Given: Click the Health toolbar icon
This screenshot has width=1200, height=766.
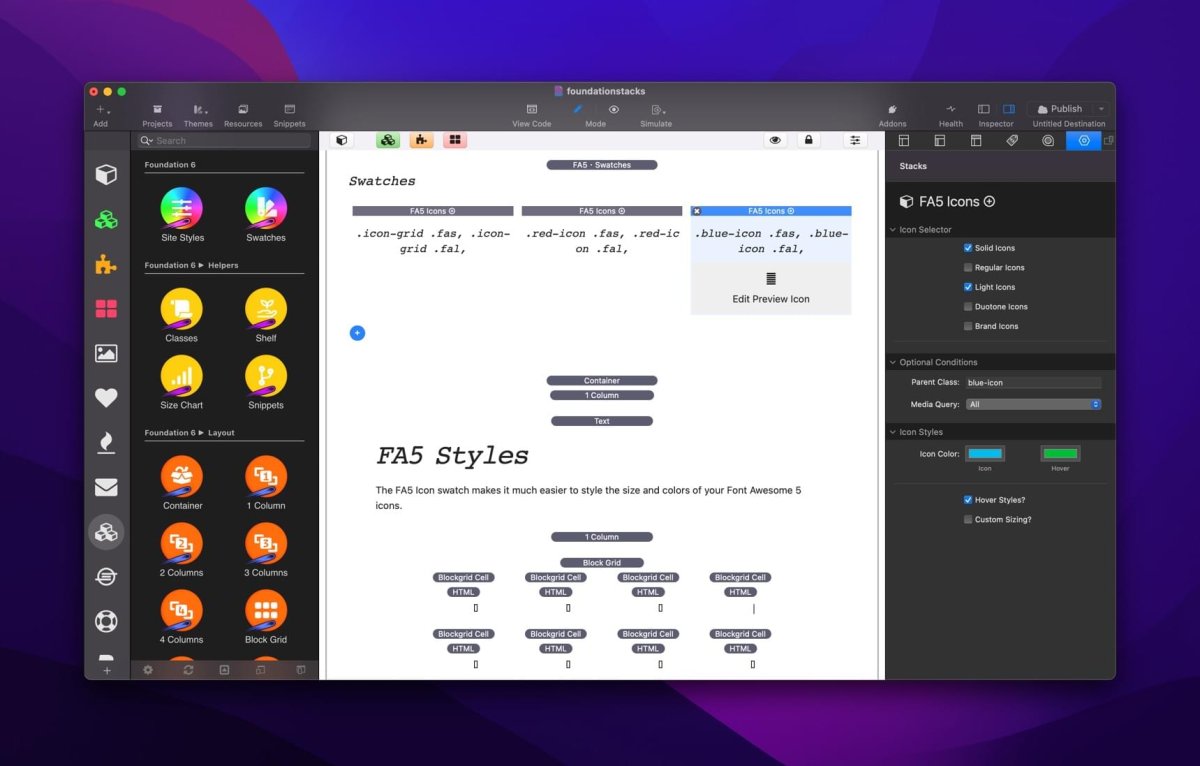Looking at the screenshot, I should point(951,109).
